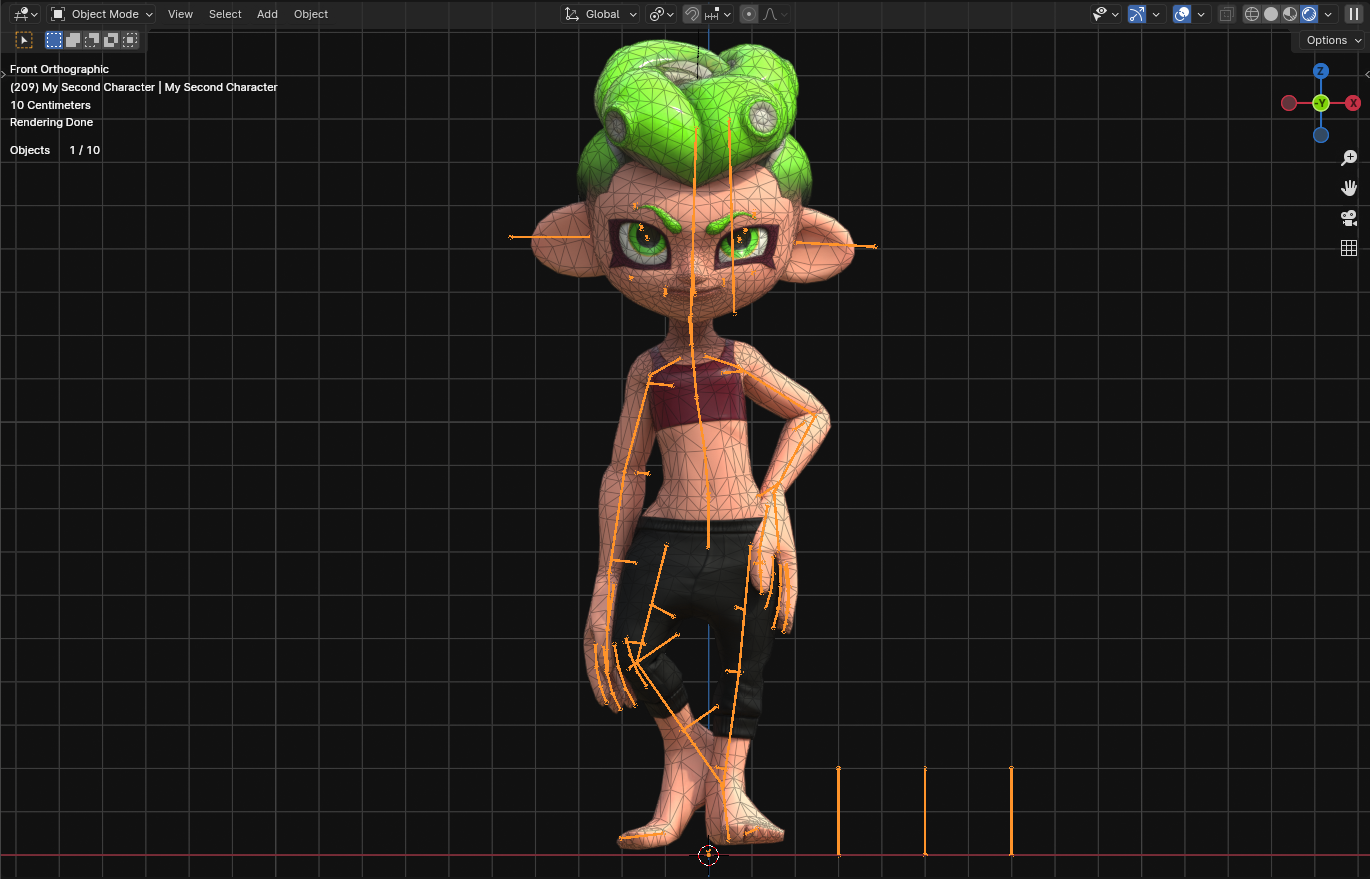Screen dimensions: 1370x879
Task: Click the hand icon to pan the view
Action: click(1349, 187)
